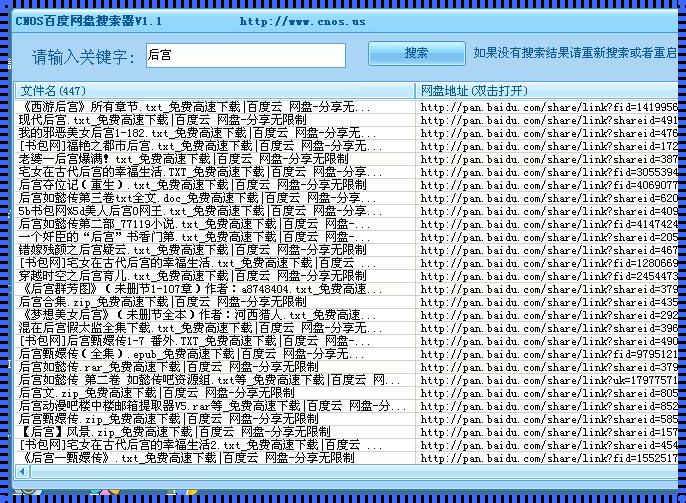Click the horizontal scrollbar left arrow

pyautogui.click(x=22, y=472)
